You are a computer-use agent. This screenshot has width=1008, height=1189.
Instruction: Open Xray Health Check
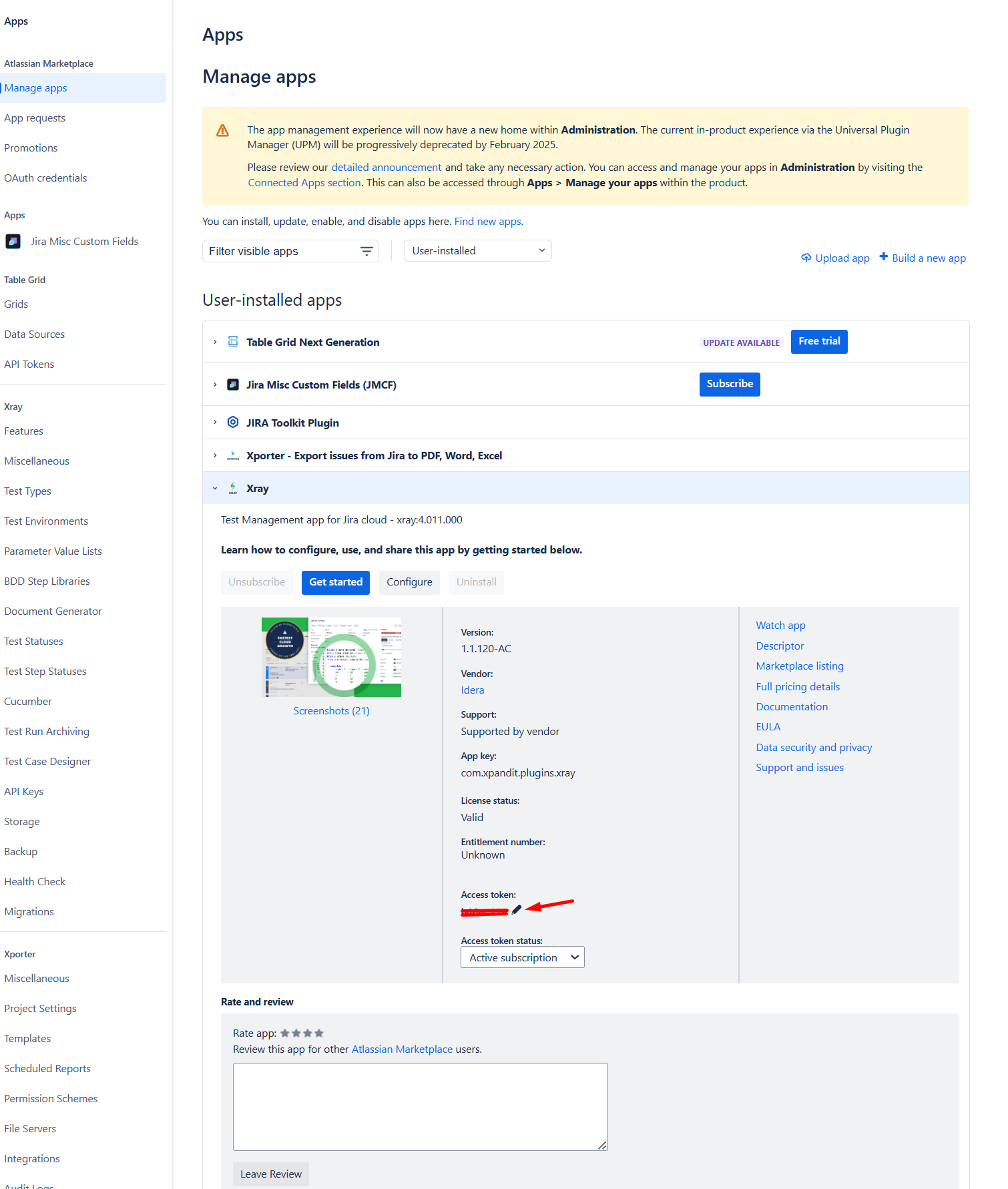click(x=35, y=881)
